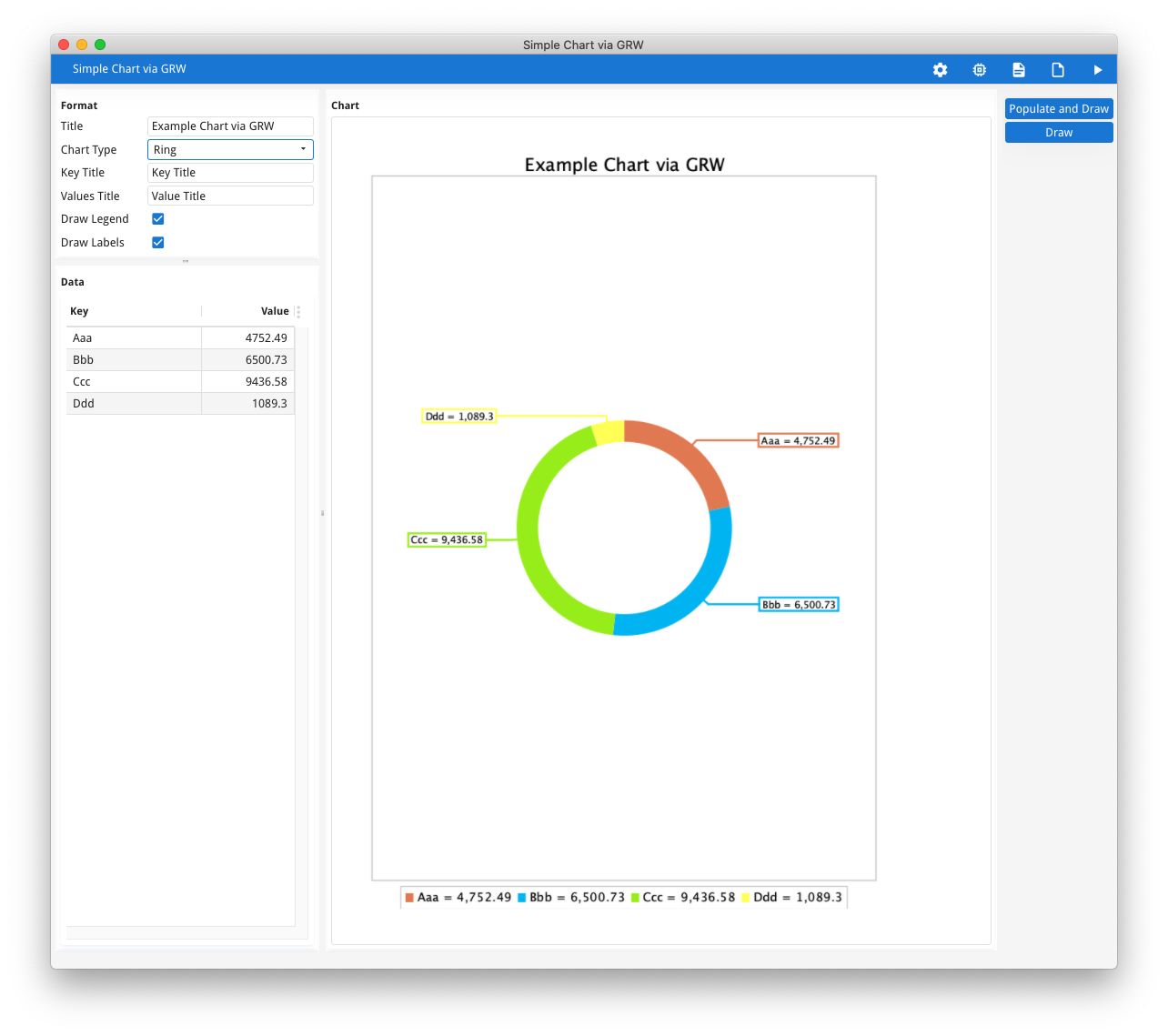
Task: Click the Title input field
Action: pyautogui.click(x=230, y=126)
